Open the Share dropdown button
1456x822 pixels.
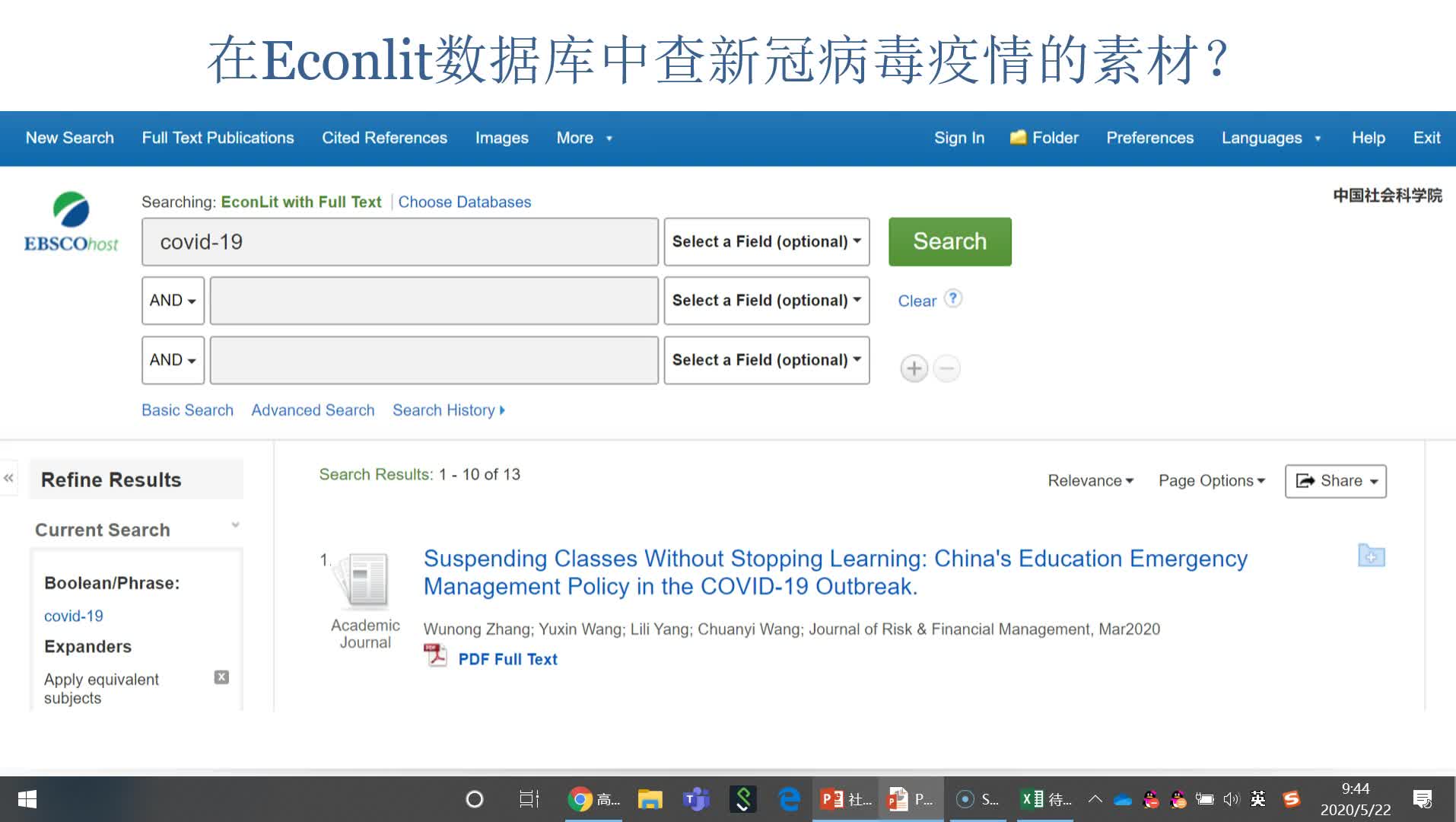[1335, 480]
